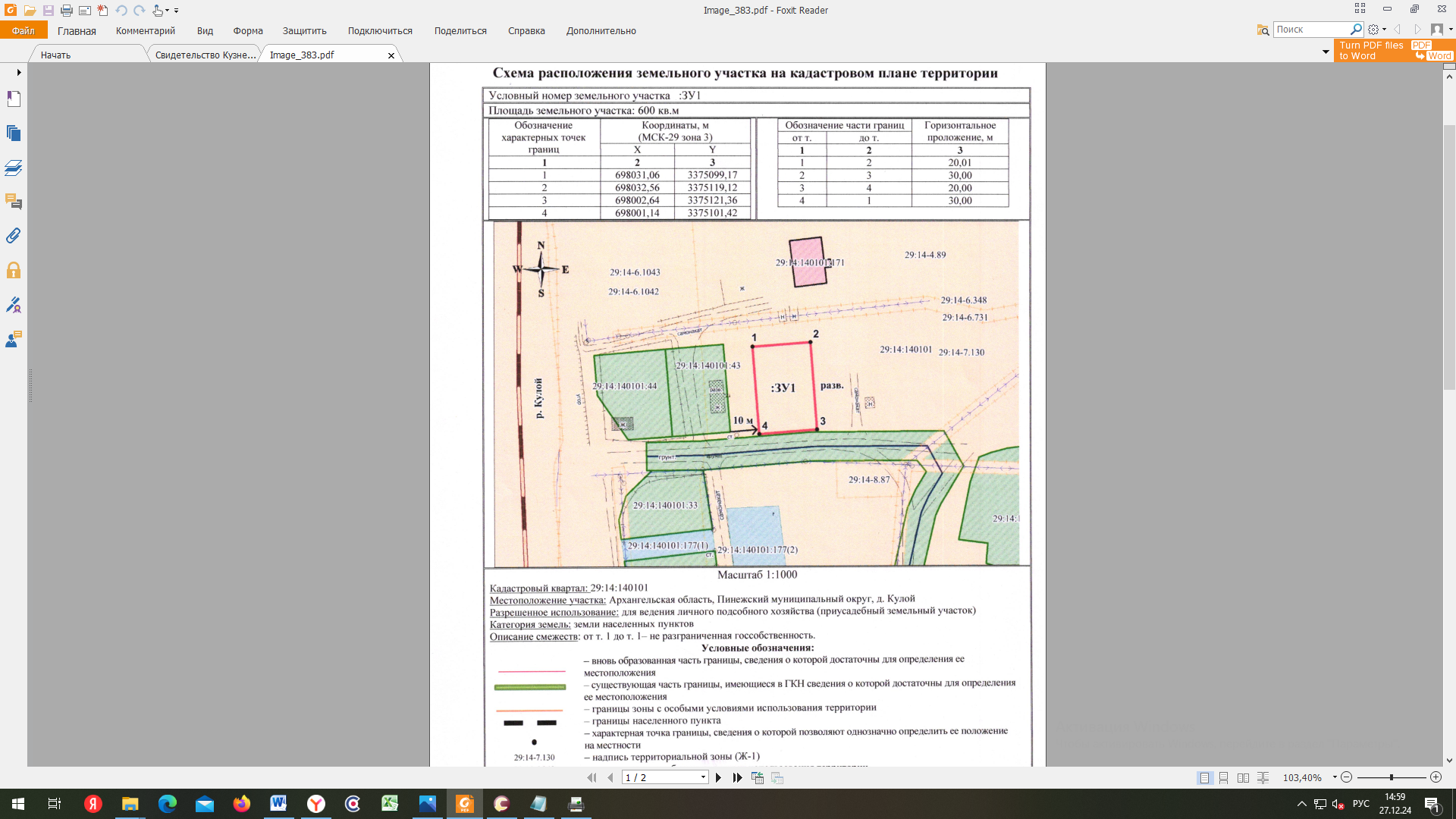The width and height of the screenshot is (1456, 819).
Task: Open the Справка ribbon tab
Action: click(526, 31)
